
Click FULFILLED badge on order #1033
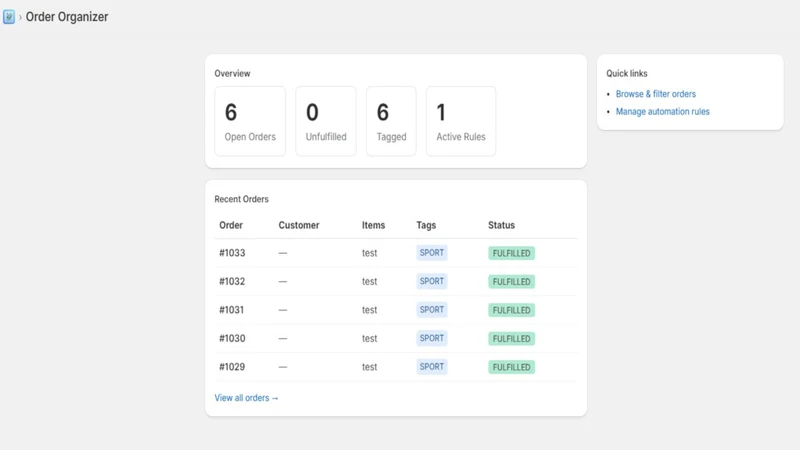click(x=511, y=254)
